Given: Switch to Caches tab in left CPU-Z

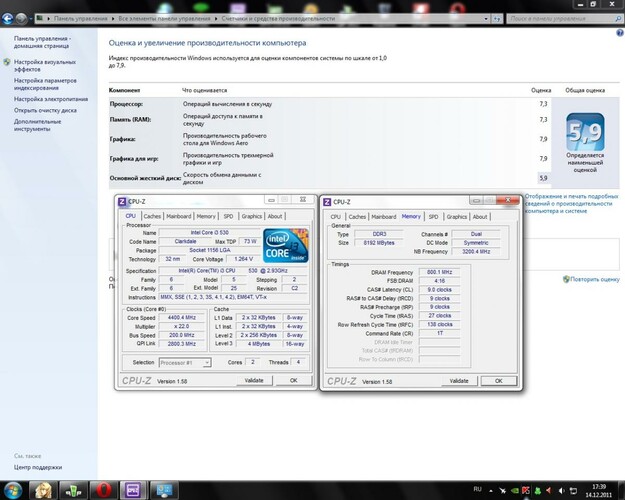Looking at the screenshot, I should tap(152, 216).
